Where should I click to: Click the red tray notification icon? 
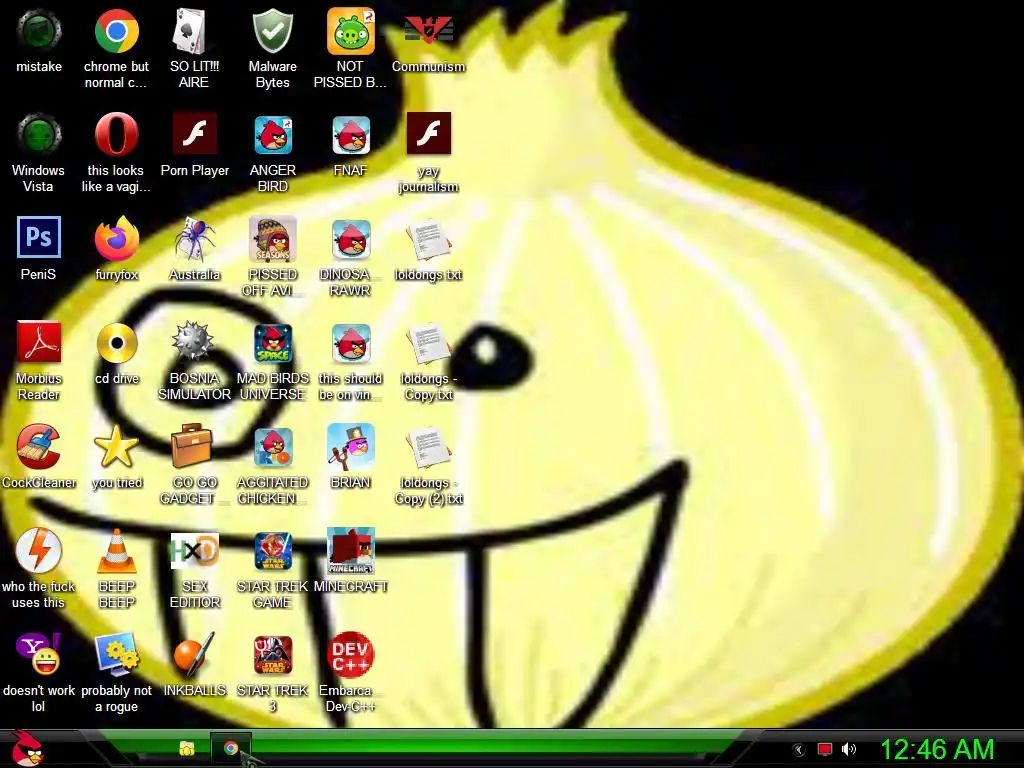coord(824,749)
